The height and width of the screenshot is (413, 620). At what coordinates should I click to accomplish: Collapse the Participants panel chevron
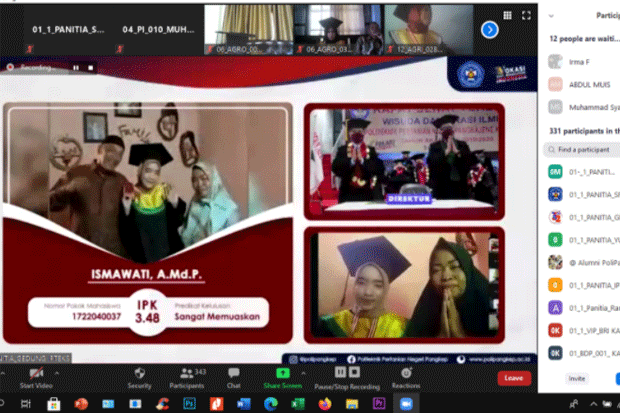551,16
